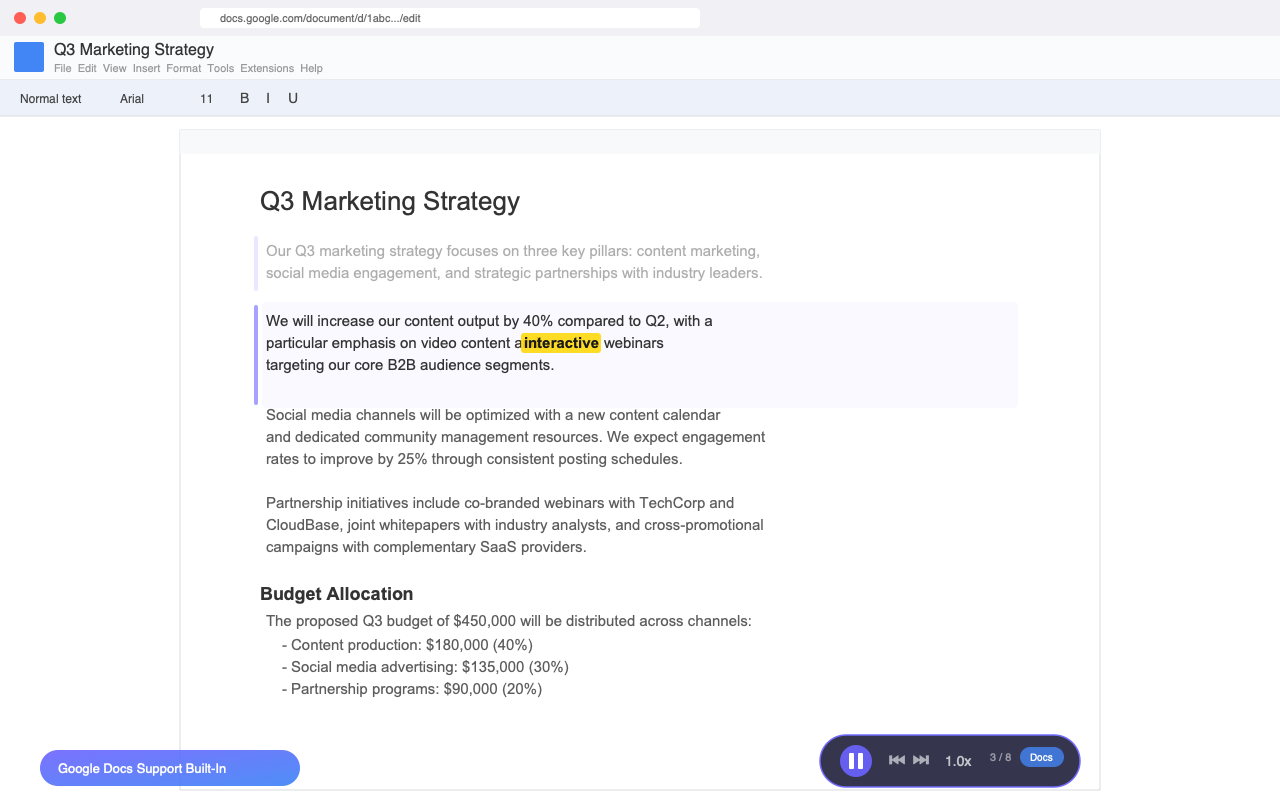This screenshot has height=800, width=1280.
Task: Toggle bold formatting in the toolbar
Action: pos(244,98)
